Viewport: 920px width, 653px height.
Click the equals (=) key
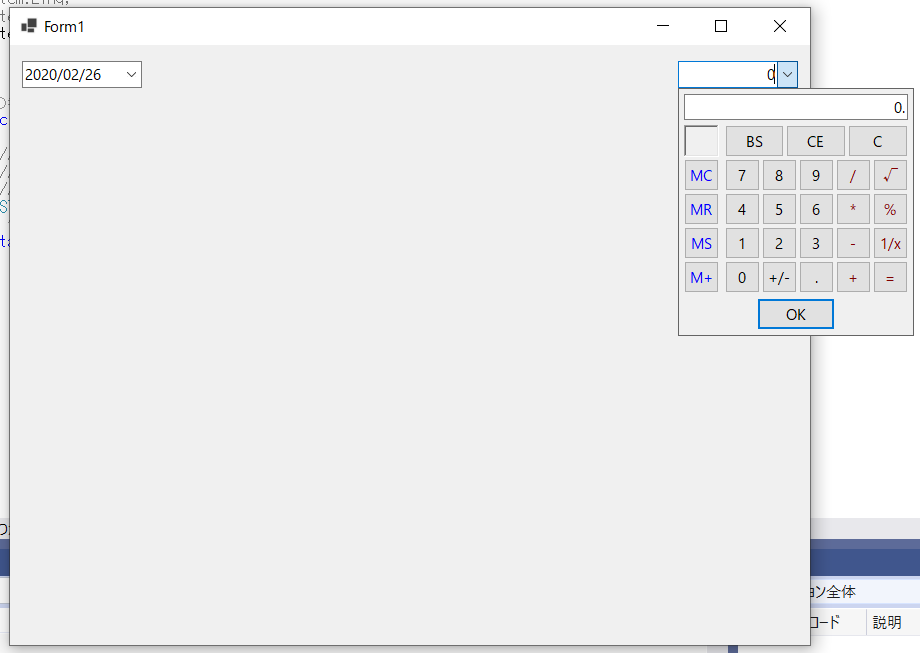click(x=890, y=278)
